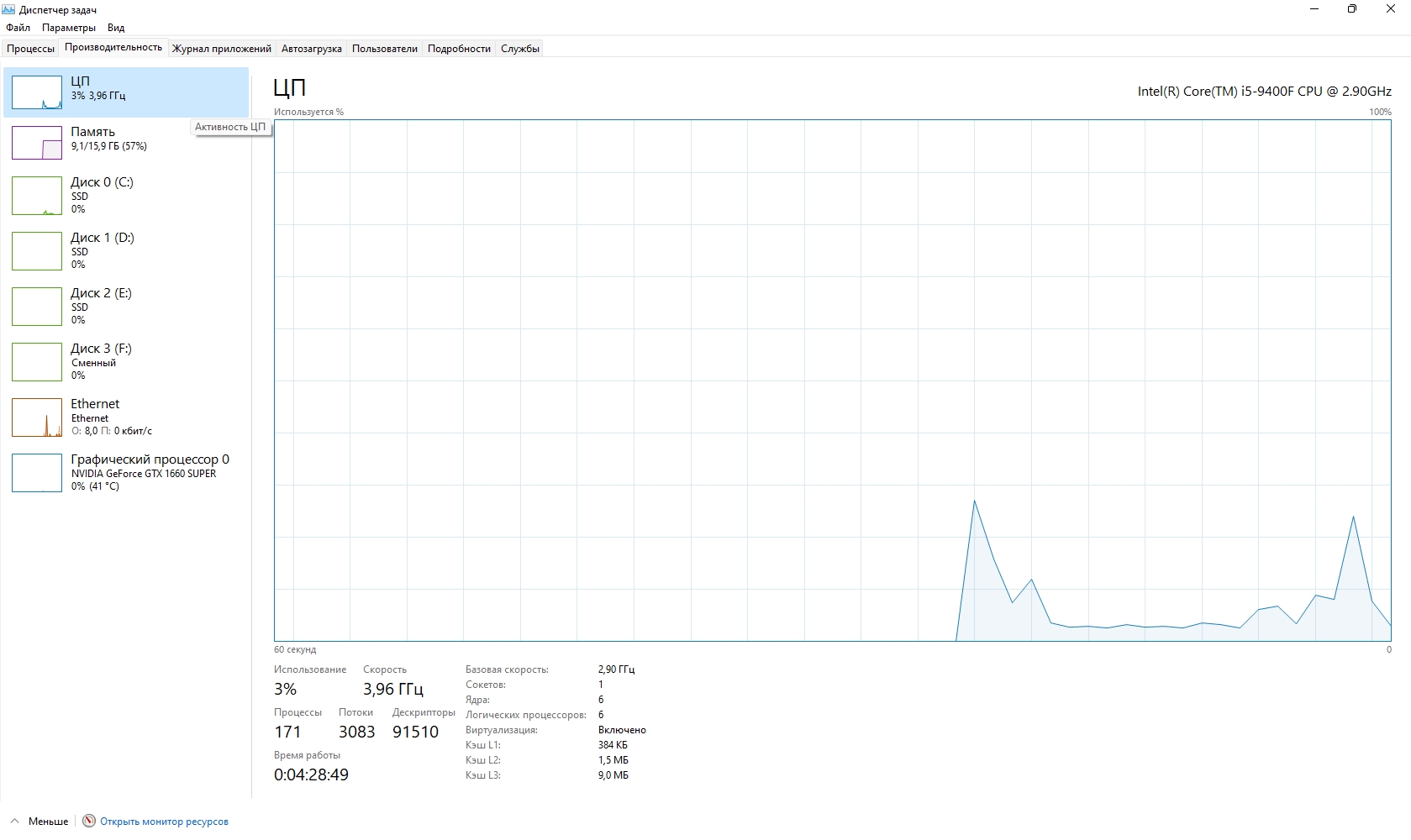Go to the Службы tab

pos(519,49)
